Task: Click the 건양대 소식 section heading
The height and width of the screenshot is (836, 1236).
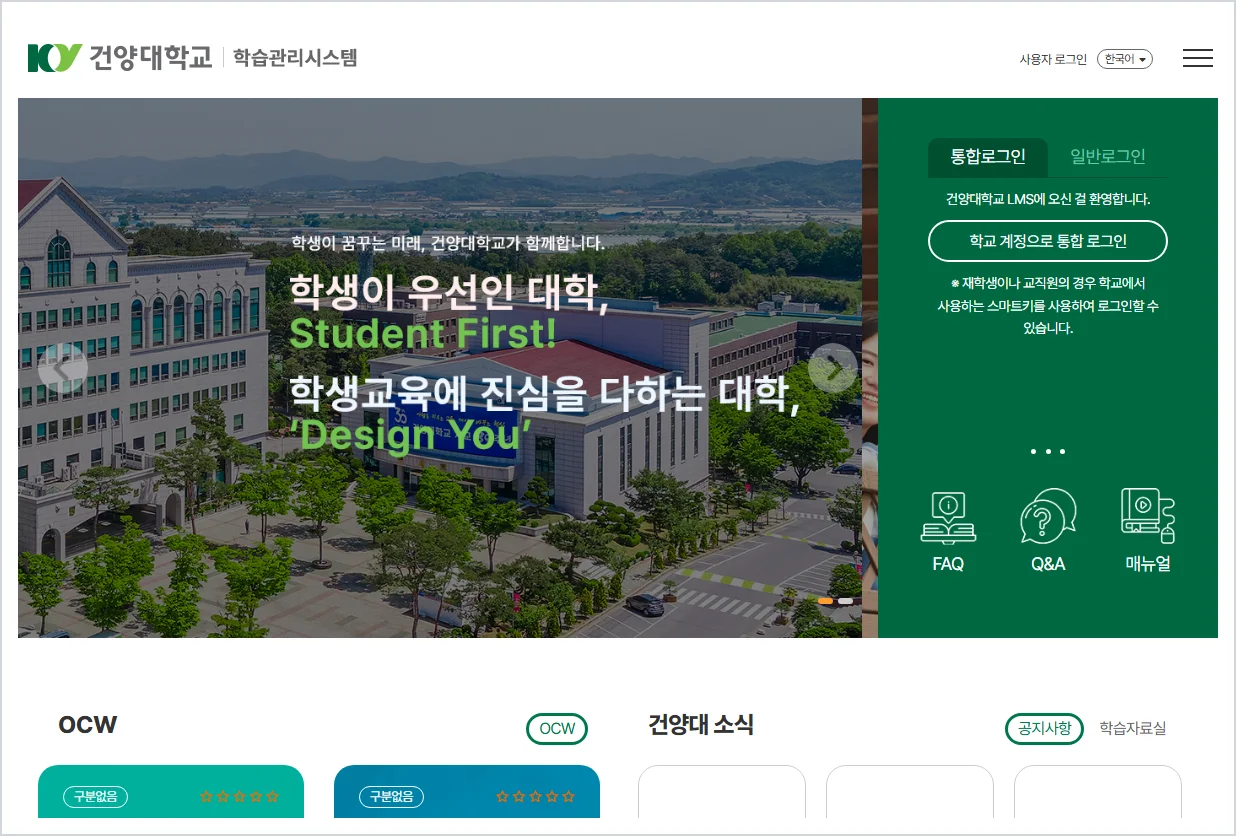Action: [700, 725]
